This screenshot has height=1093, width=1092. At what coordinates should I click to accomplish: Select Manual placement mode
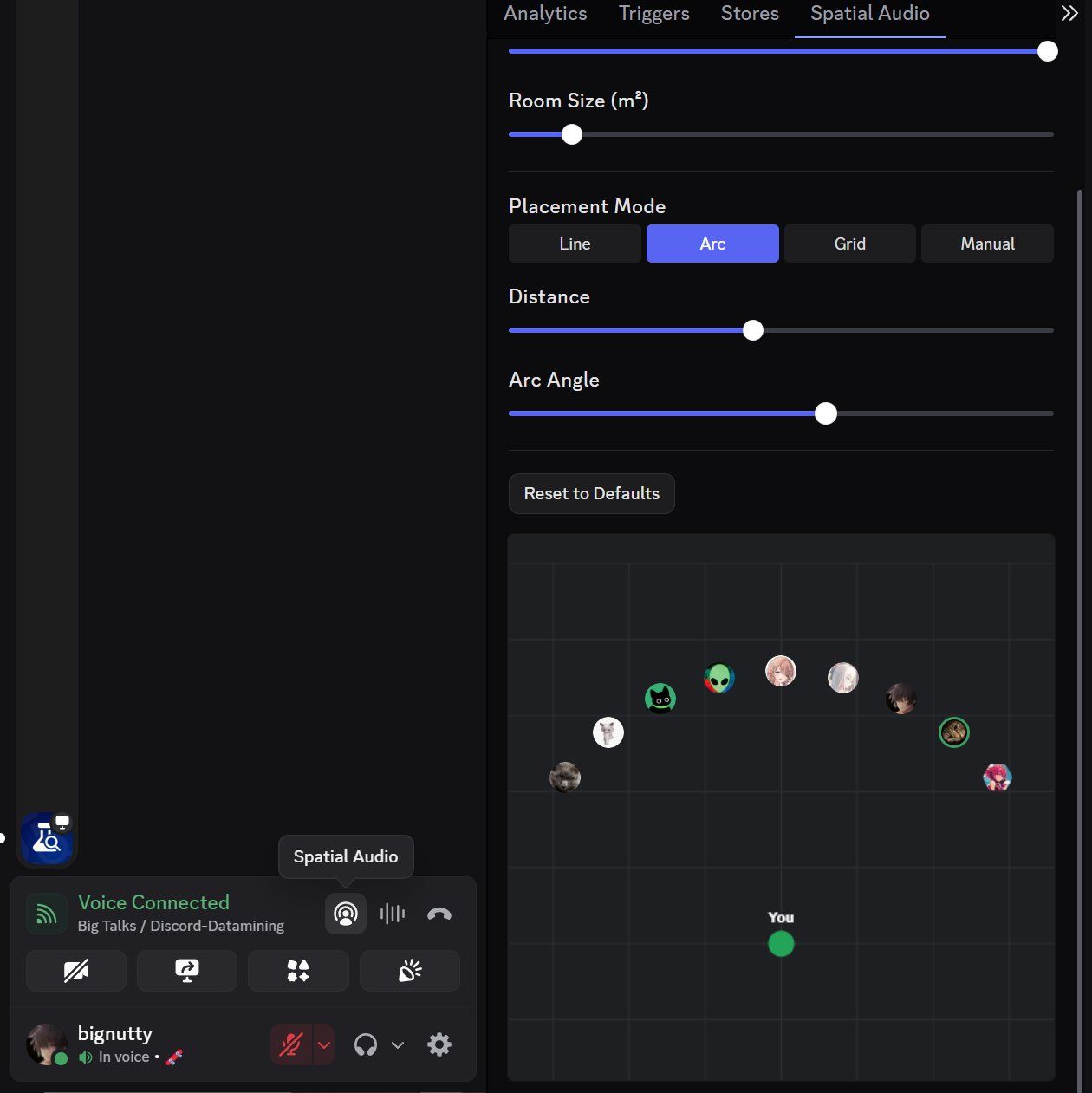coord(987,244)
